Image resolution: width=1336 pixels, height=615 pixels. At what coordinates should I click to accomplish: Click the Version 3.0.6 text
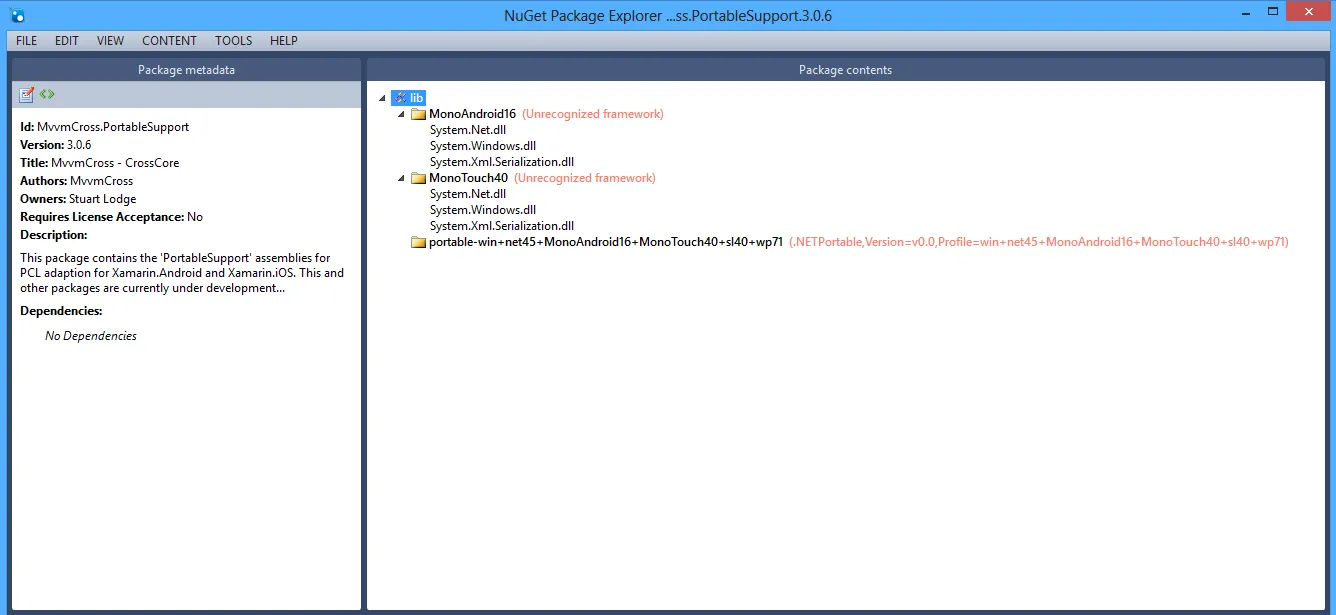point(56,145)
